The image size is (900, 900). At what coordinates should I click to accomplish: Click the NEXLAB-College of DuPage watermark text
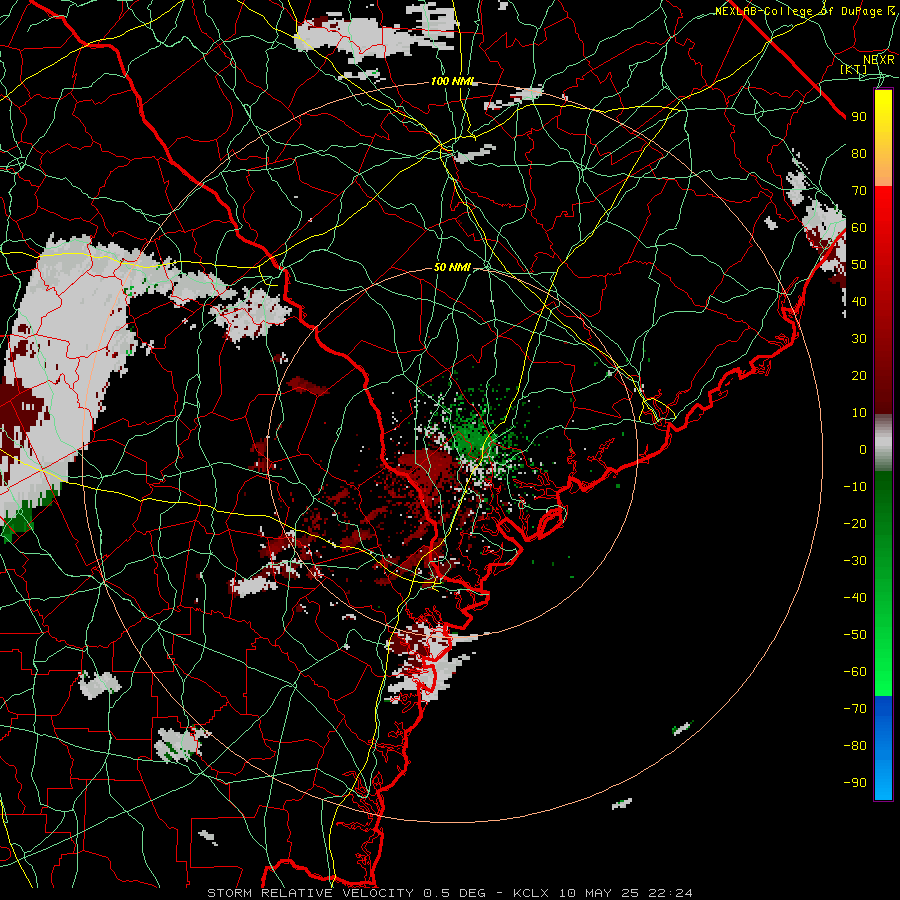pyautogui.click(x=805, y=11)
